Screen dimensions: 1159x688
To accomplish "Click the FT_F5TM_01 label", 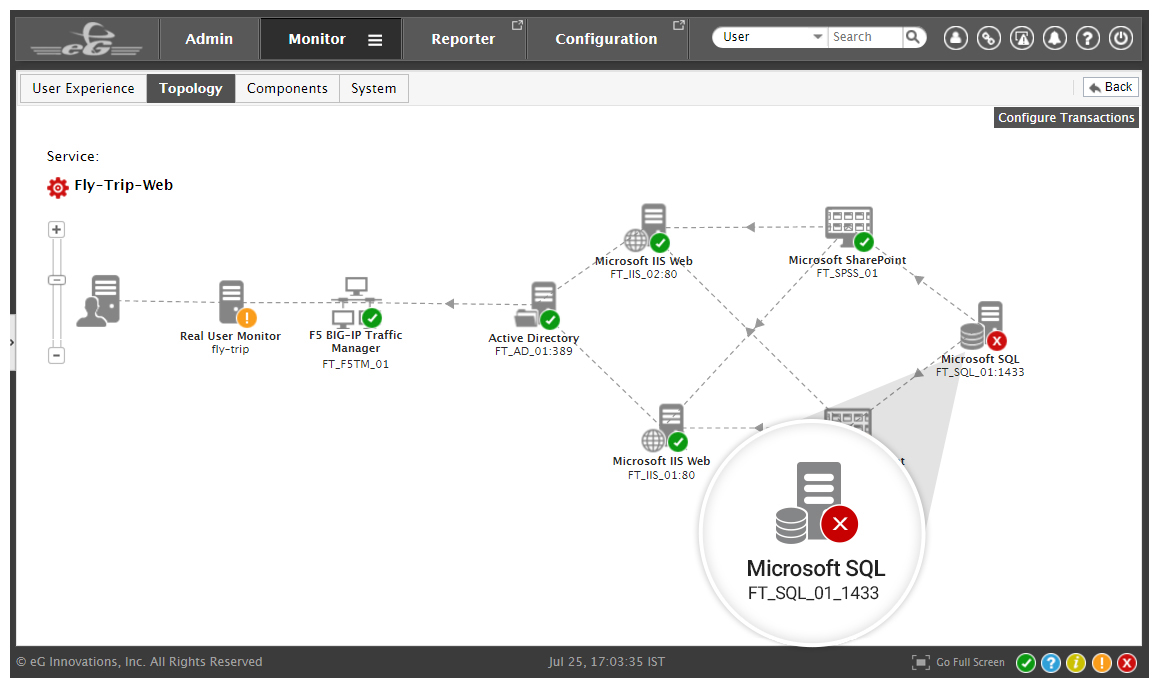I will coord(356,364).
